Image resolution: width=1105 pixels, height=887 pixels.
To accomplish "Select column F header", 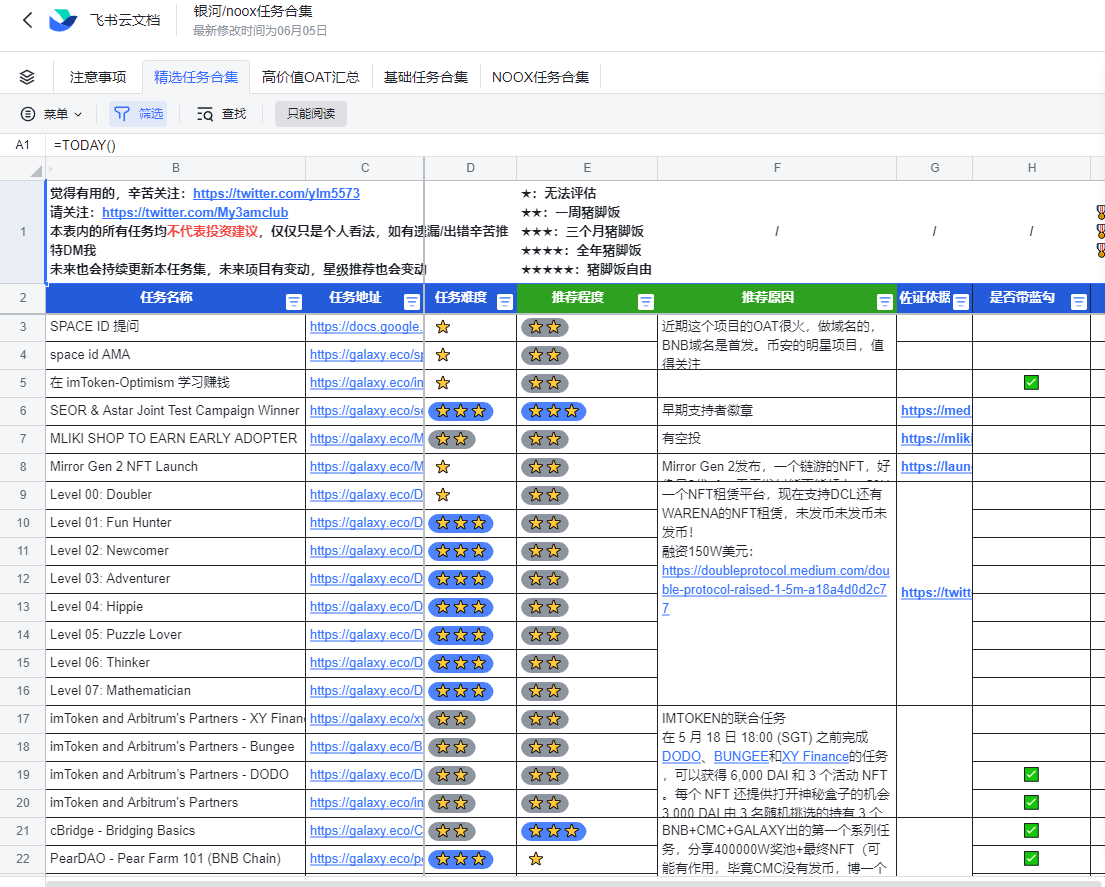I will (x=777, y=168).
